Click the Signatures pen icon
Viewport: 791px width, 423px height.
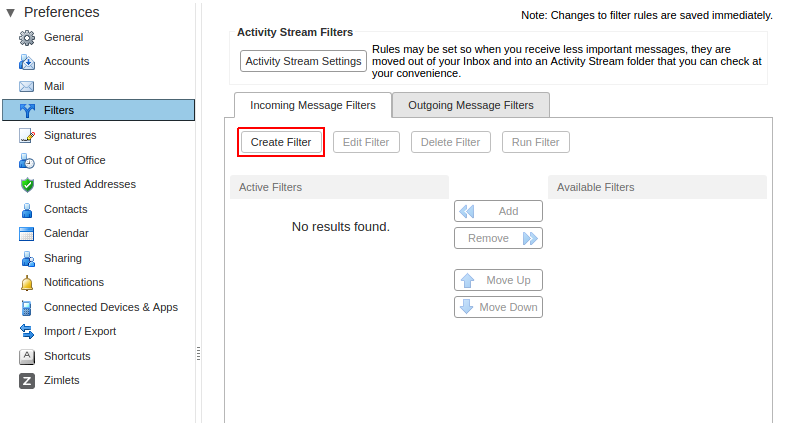(x=27, y=135)
